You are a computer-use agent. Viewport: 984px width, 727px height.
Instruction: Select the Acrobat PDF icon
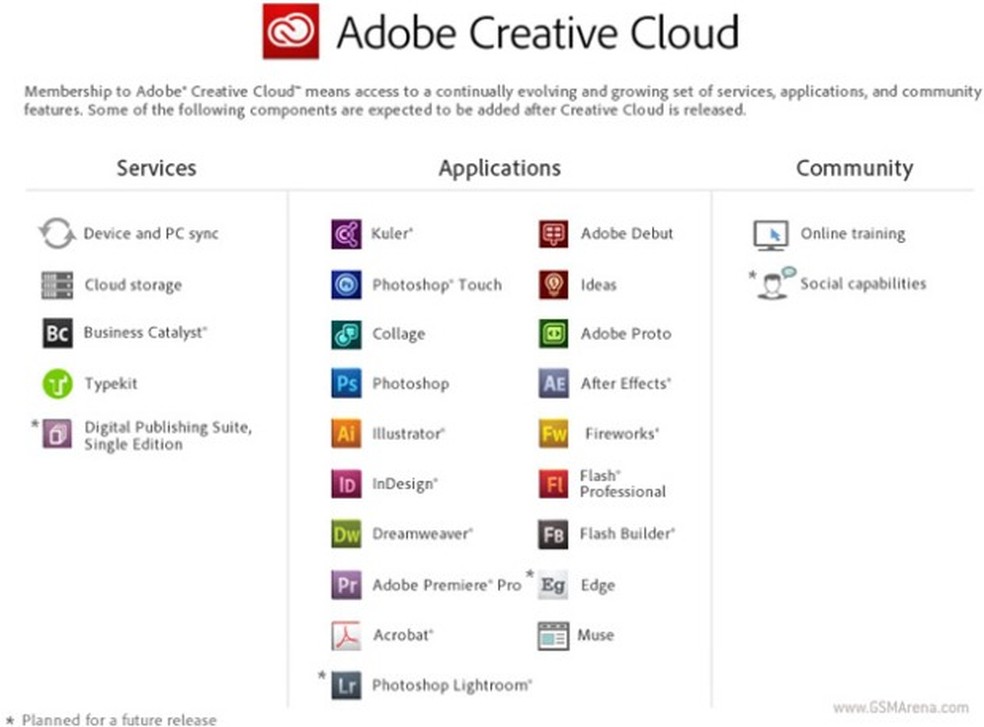pos(346,635)
